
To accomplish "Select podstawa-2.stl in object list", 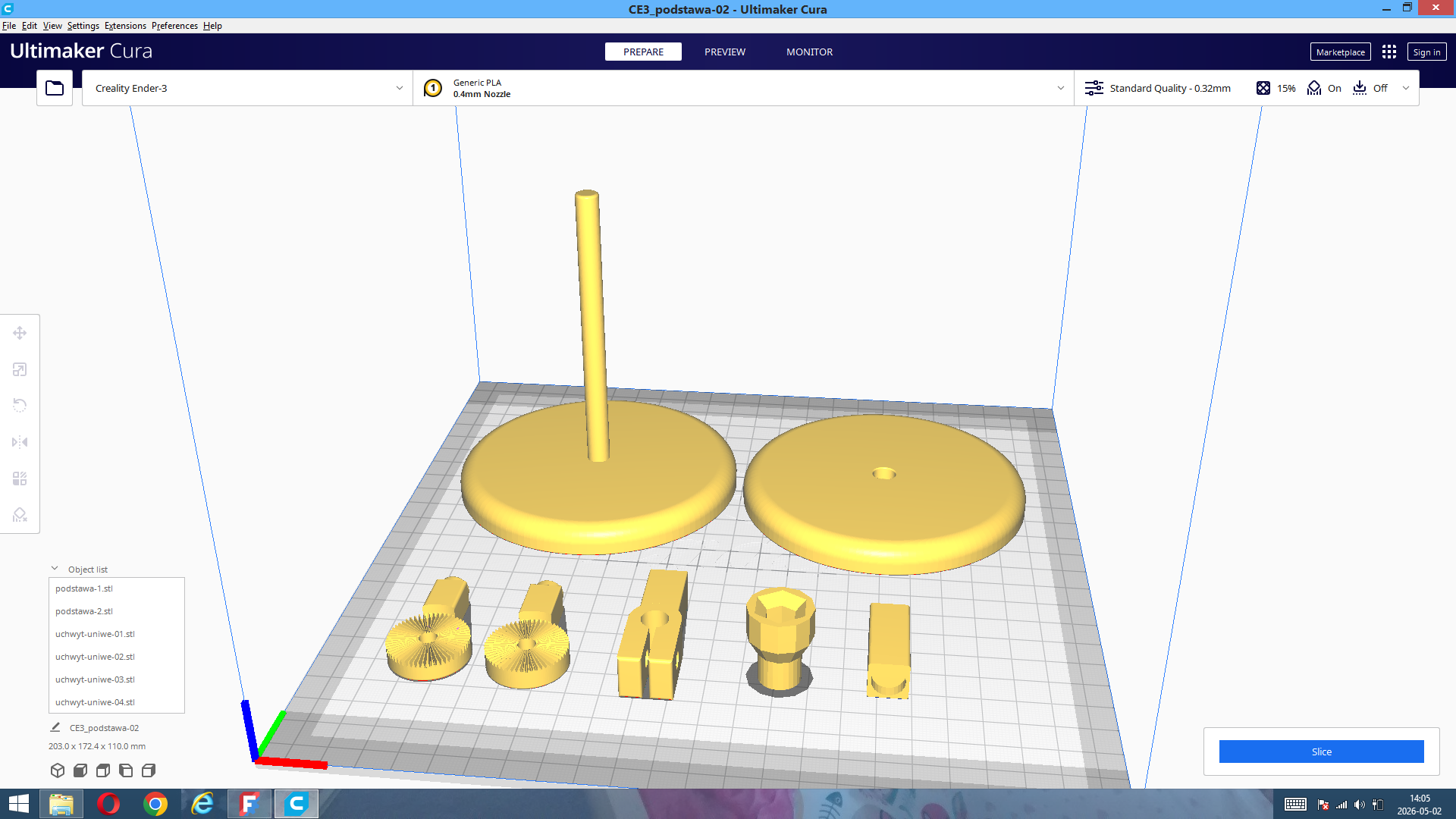I will point(117,611).
